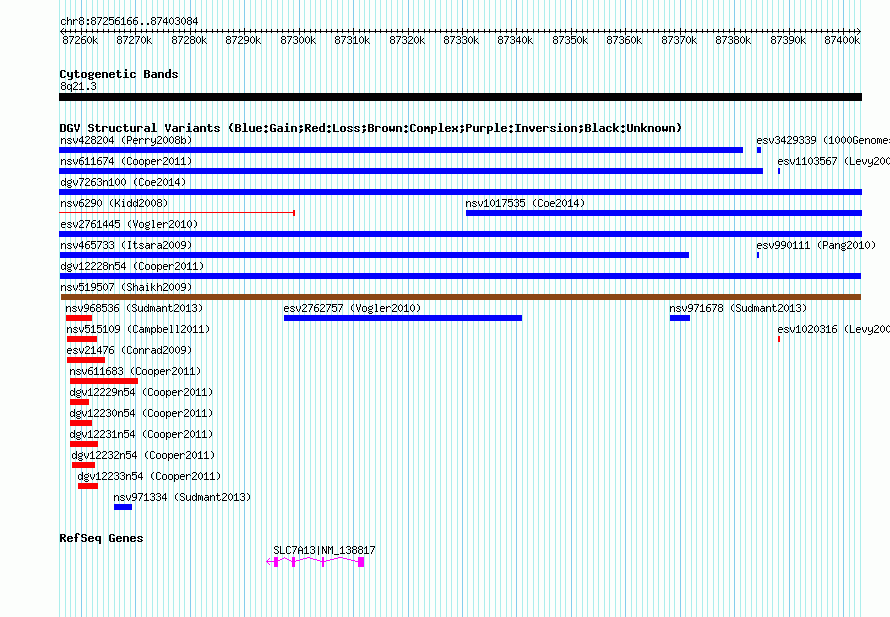Select the small blue esv3429339 marker
The height and width of the screenshot is (617, 890).
click(759, 150)
